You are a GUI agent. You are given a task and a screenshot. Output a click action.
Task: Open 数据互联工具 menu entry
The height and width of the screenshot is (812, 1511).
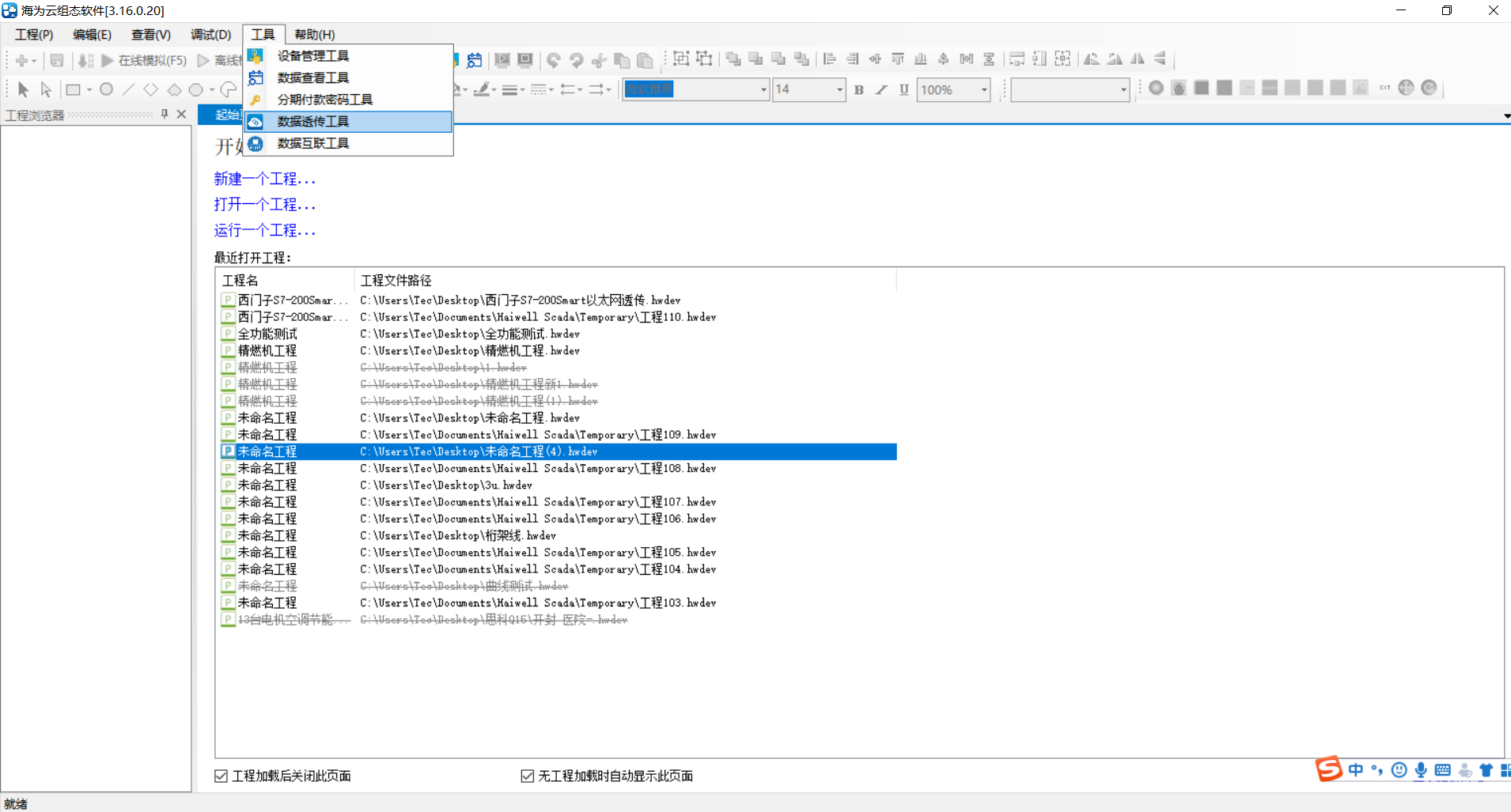click(348, 143)
